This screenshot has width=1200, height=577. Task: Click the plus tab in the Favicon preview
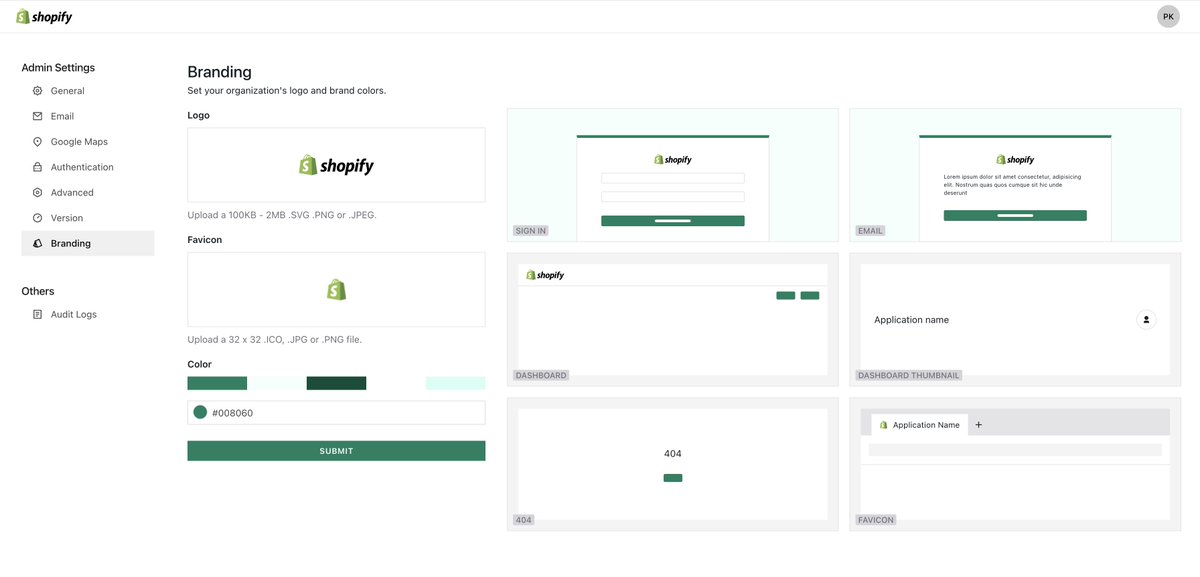(x=977, y=424)
